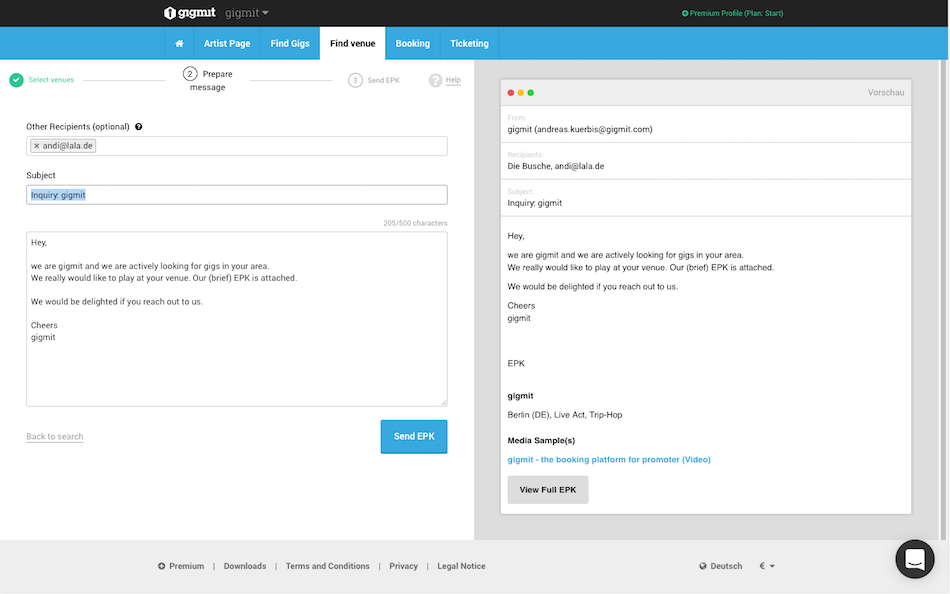Click into the message body textarea
The image size is (950, 594).
tap(237, 319)
